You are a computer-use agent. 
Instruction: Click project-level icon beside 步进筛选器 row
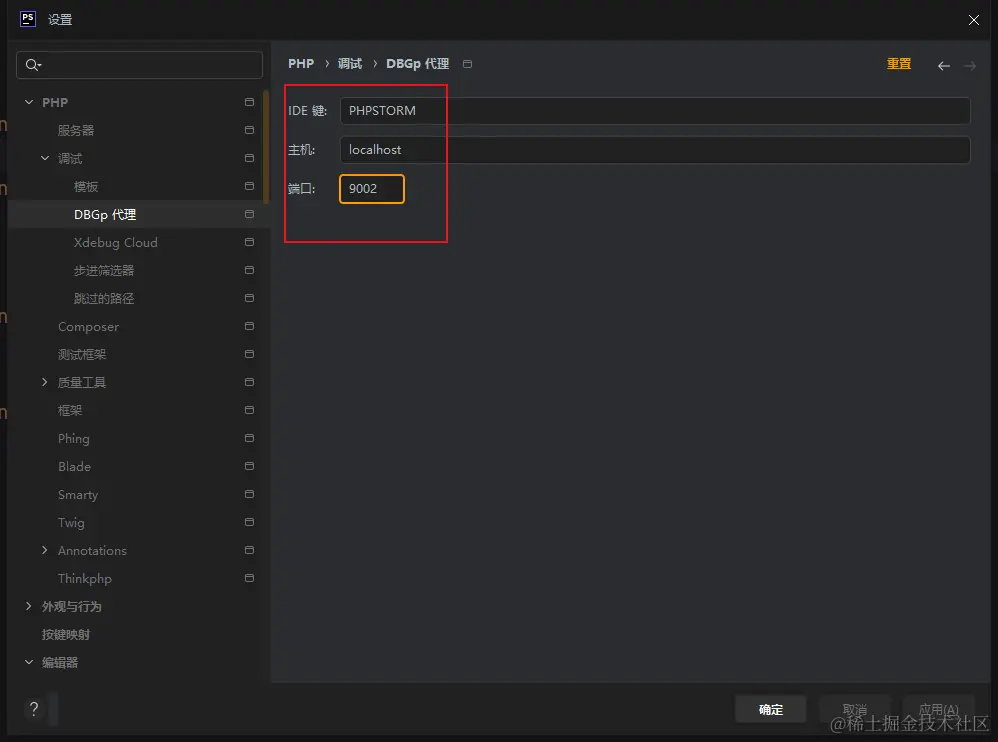pos(250,270)
